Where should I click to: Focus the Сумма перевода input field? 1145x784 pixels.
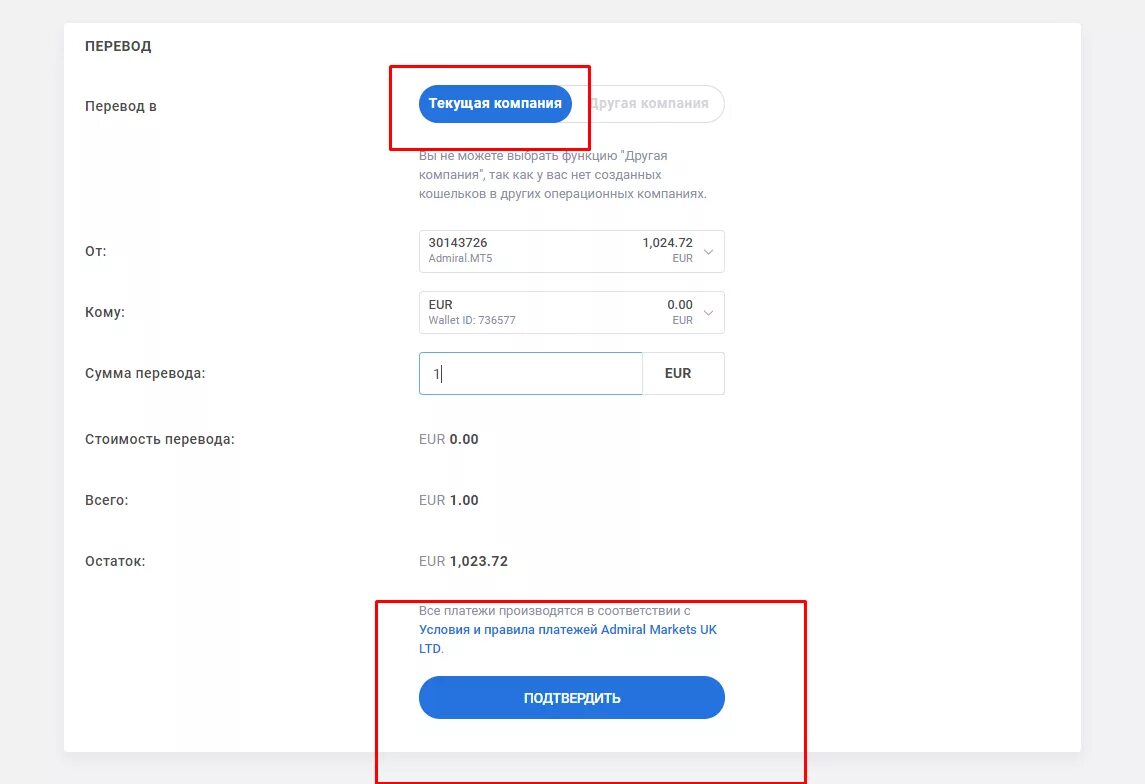530,373
